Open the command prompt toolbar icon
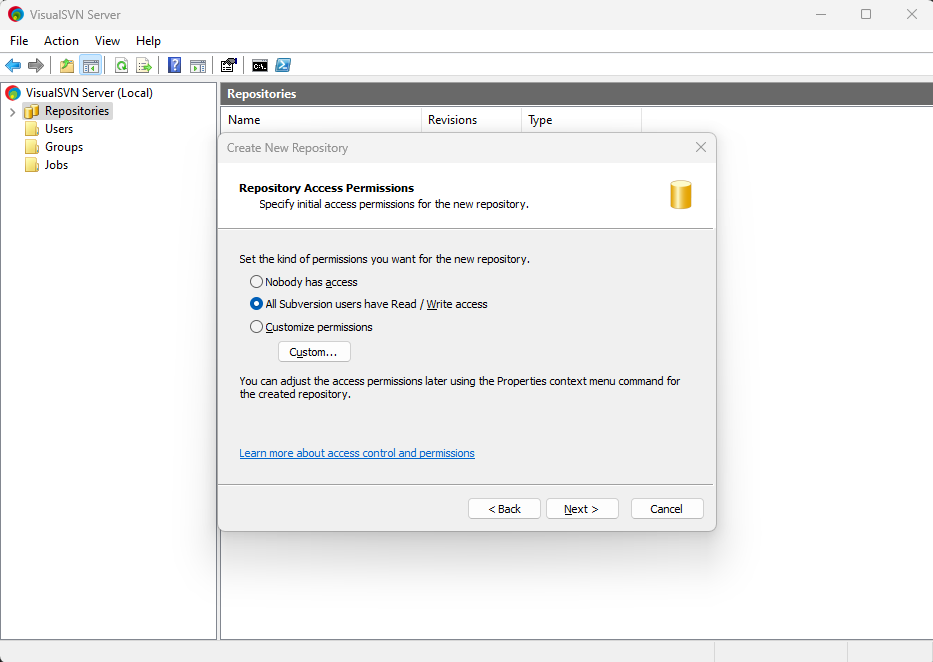933x662 pixels. [x=259, y=66]
